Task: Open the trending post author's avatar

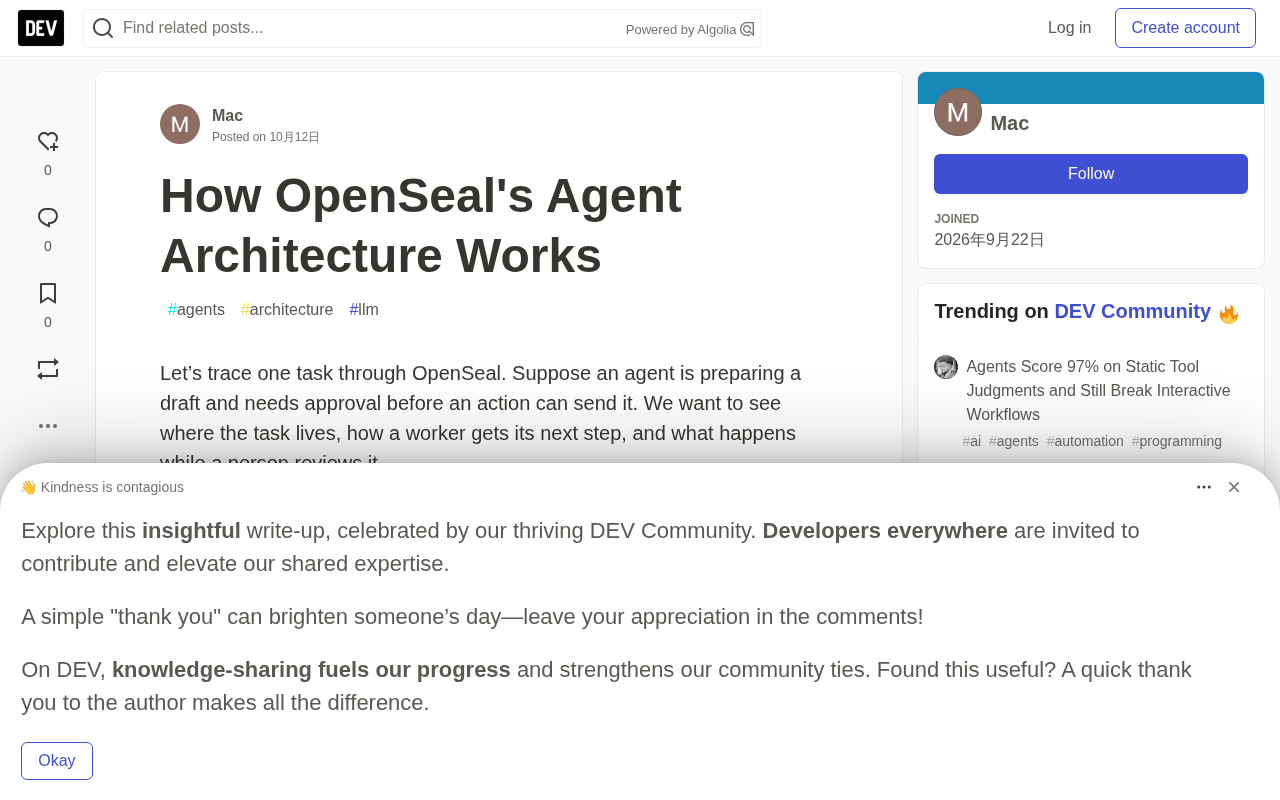Action: pos(946,367)
